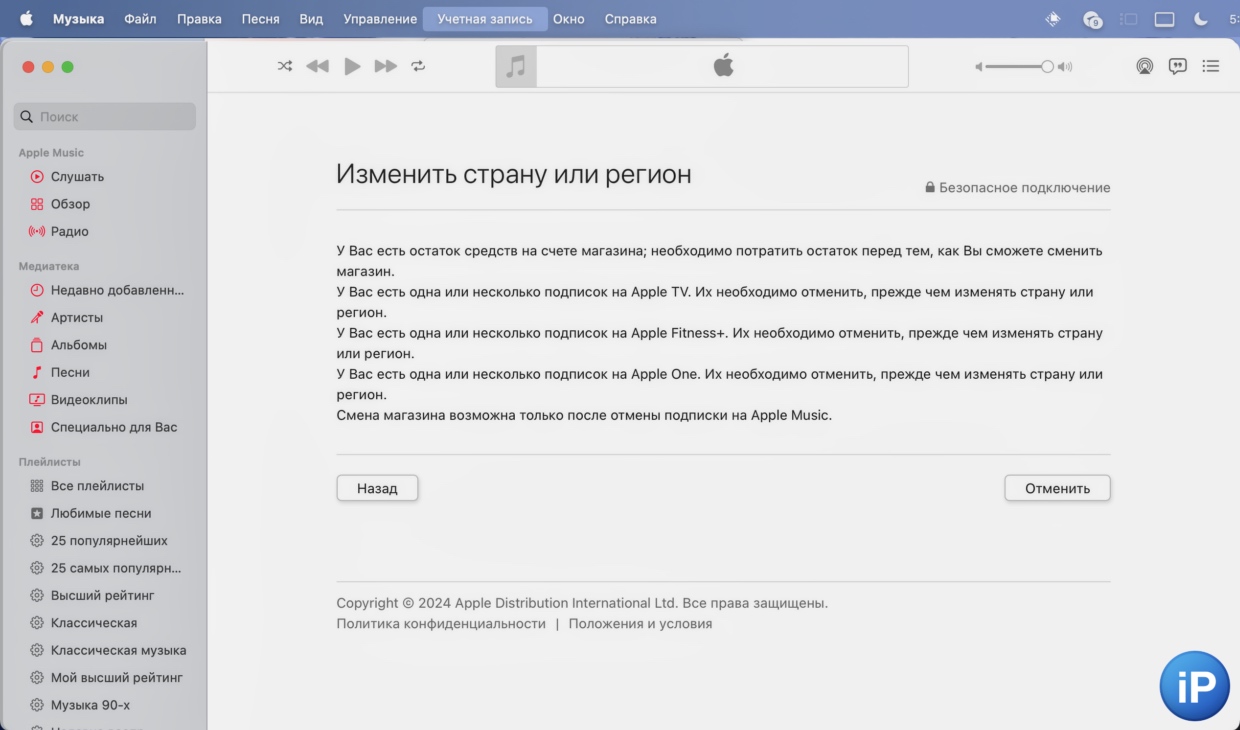Image resolution: width=1240 pixels, height=730 pixels.
Task: Open the Справка menu
Action: [631, 19]
